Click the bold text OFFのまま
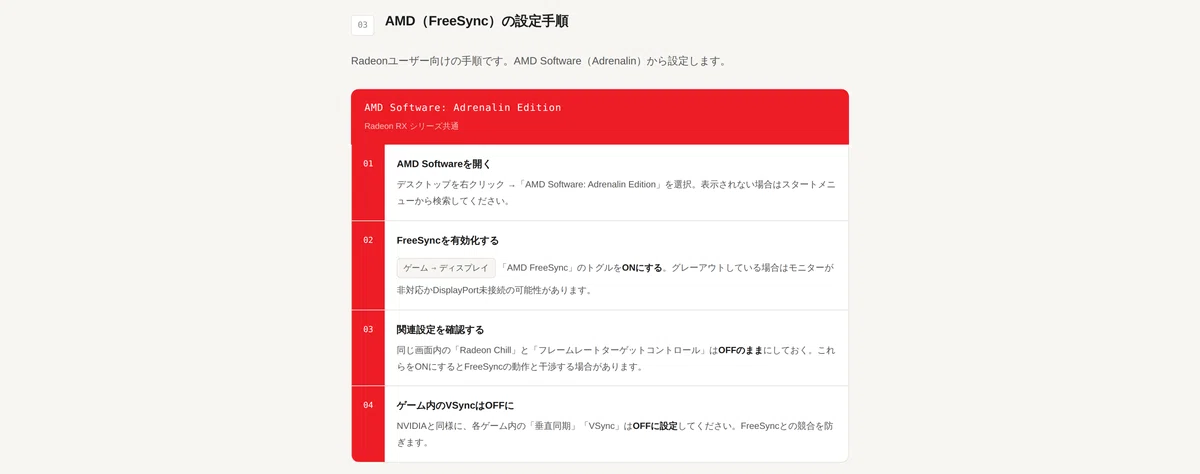This screenshot has width=1200, height=474. [x=741, y=351]
